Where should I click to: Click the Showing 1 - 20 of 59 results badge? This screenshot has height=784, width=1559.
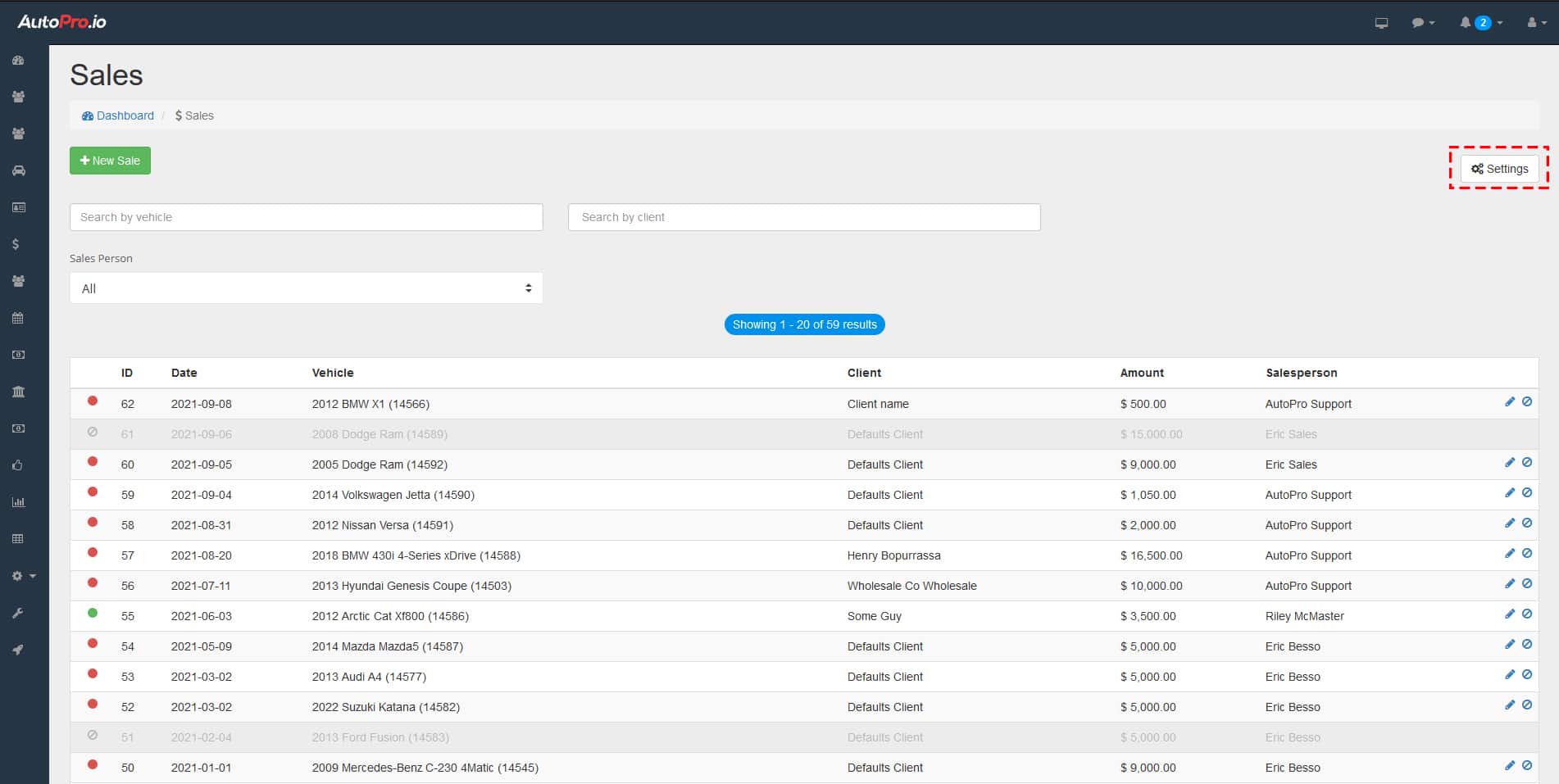(804, 324)
